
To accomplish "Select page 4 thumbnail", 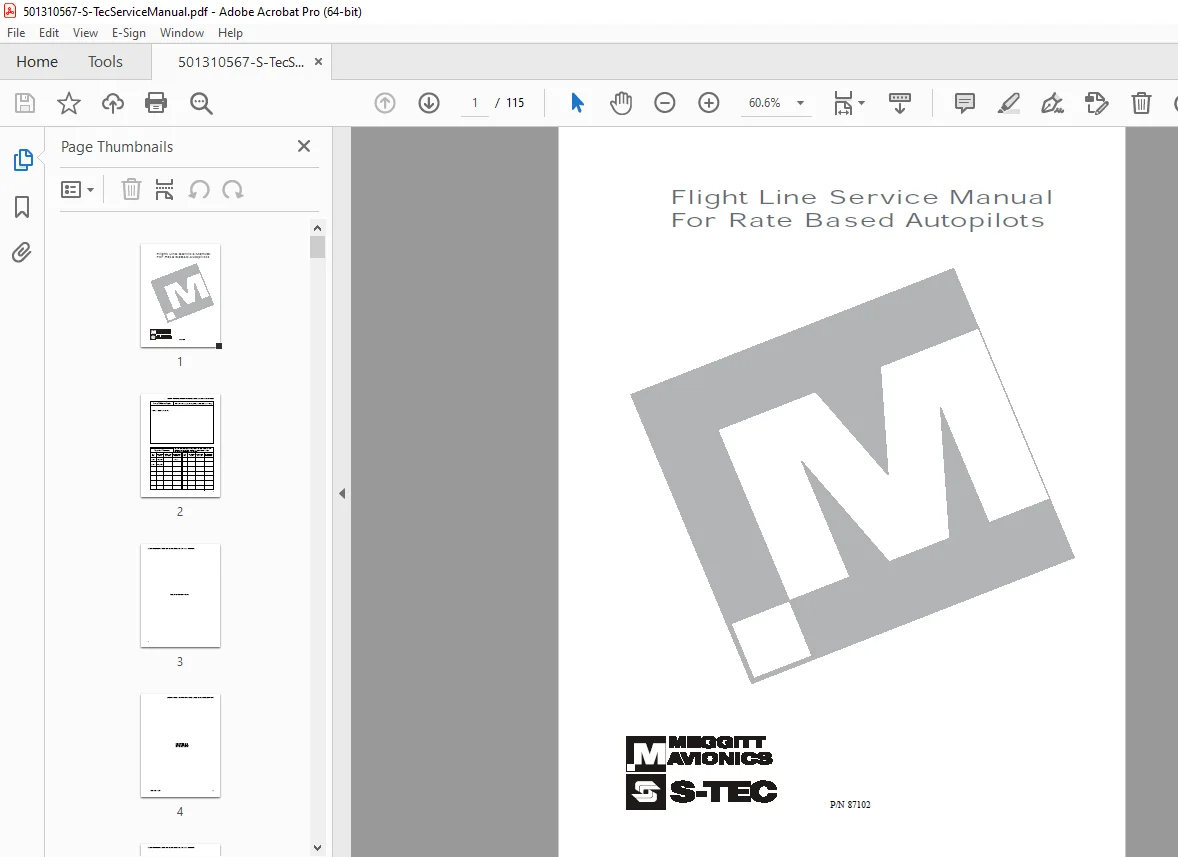I will point(180,745).
